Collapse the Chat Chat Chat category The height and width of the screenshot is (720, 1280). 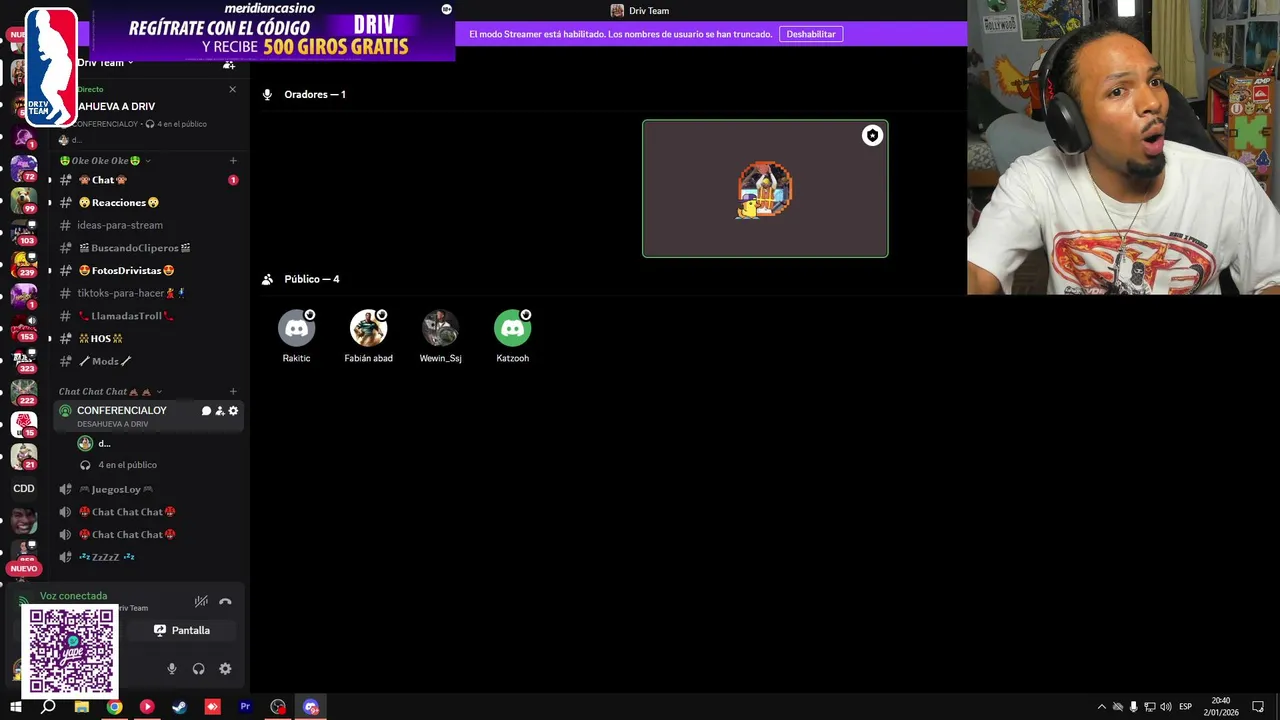tap(110, 392)
